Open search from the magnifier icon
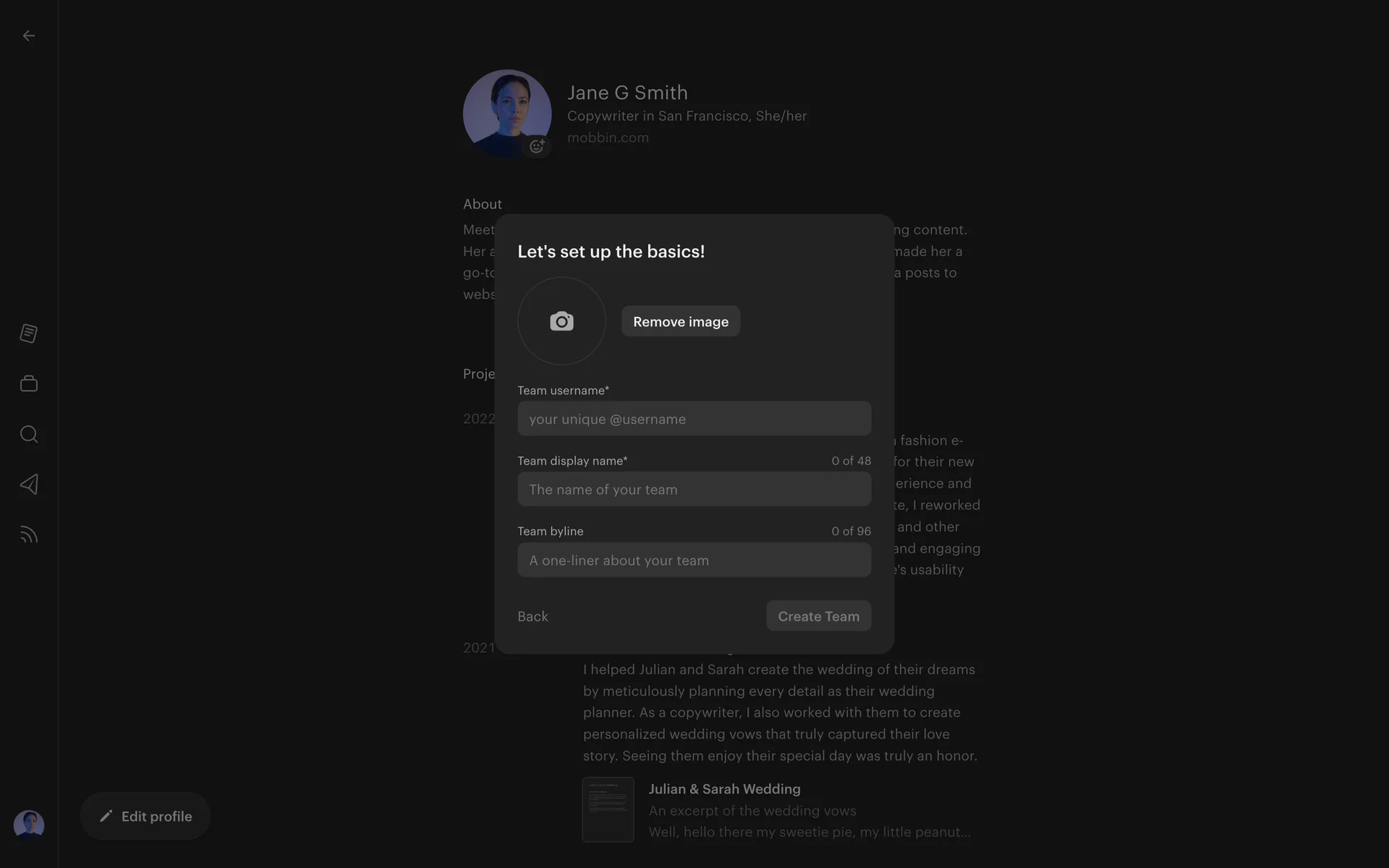The height and width of the screenshot is (868, 1389). (x=29, y=434)
